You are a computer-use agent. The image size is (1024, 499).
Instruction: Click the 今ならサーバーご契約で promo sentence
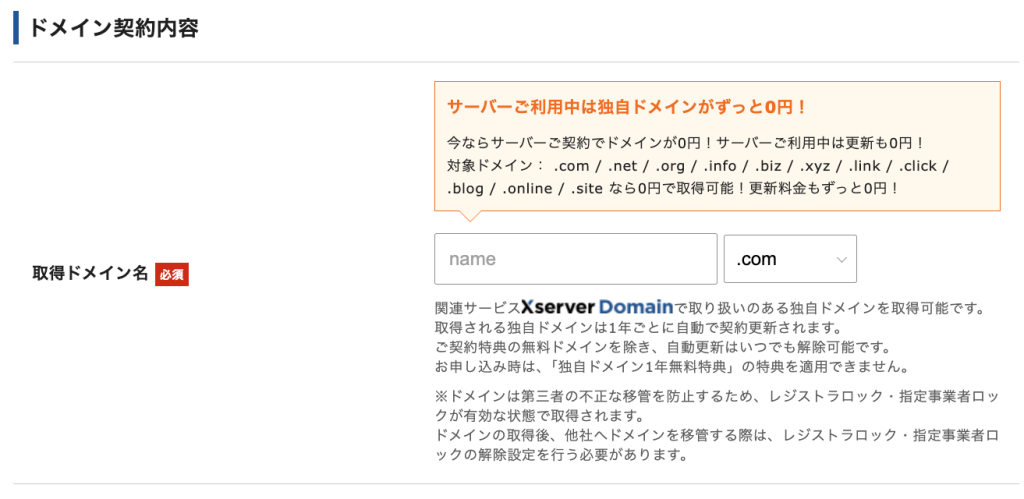[x=686, y=143]
